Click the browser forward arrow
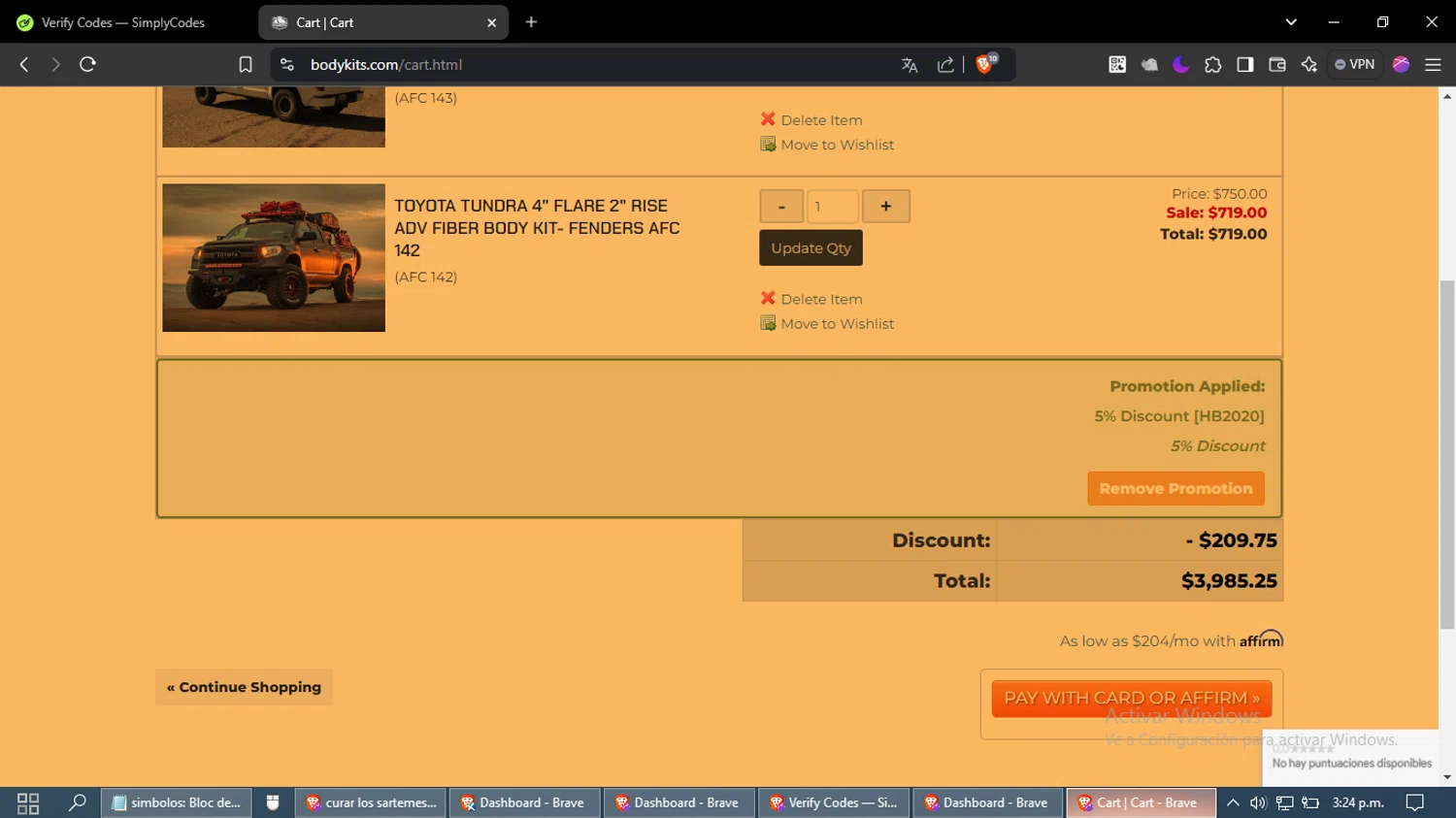 [x=55, y=64]
